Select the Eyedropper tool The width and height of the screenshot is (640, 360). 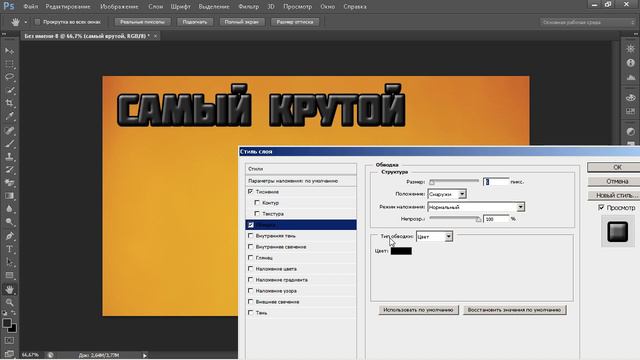pos(9,116)
